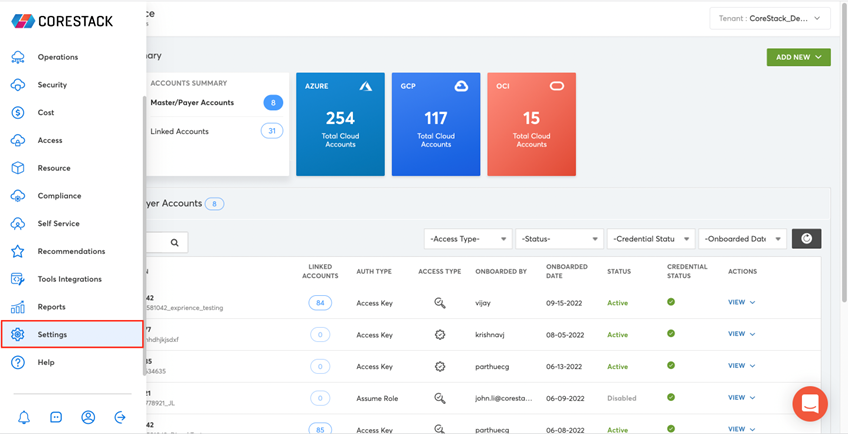Image resolution: width=848 pixels, height=434 pixels.
Task: Click the Disabled status text
Action: (x=621, y=398)
